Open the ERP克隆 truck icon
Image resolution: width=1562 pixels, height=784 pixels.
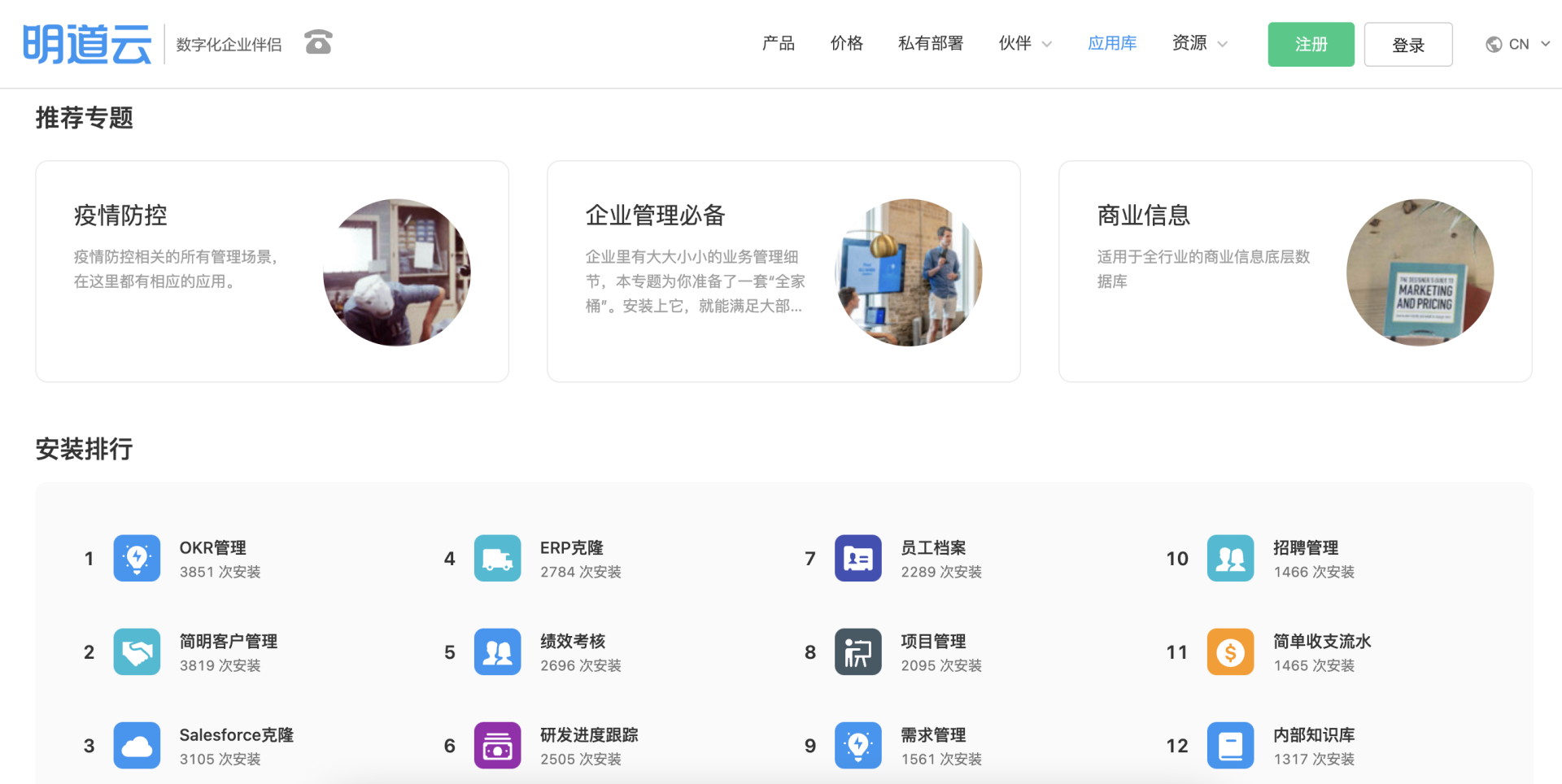[x=497, y=558]
